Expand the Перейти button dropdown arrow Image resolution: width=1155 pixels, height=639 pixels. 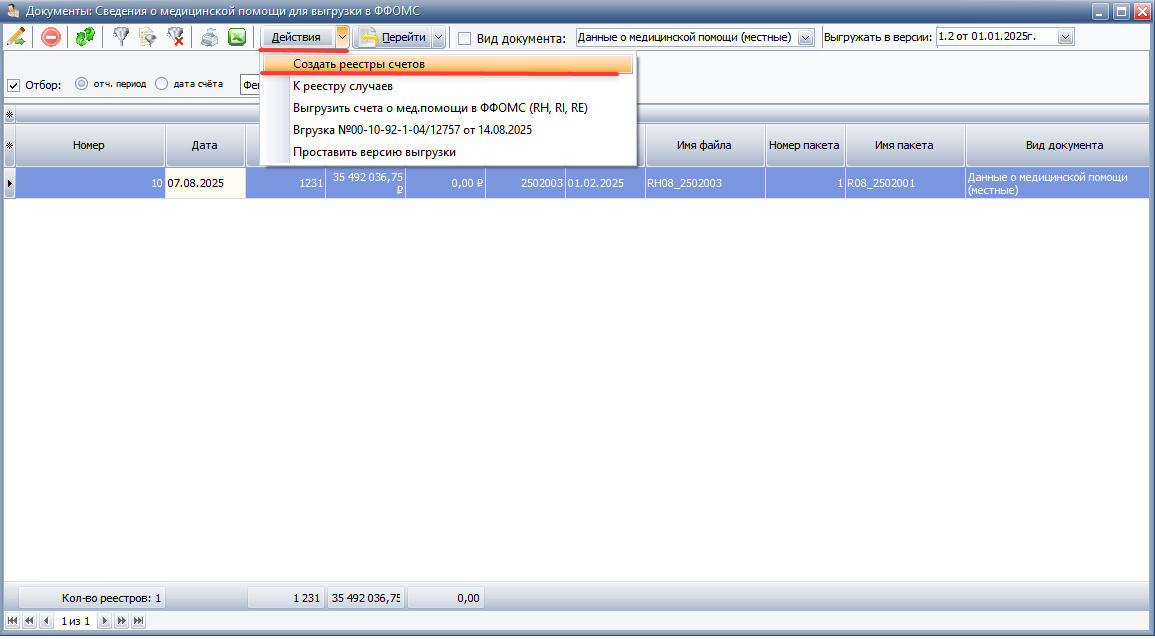438,38
